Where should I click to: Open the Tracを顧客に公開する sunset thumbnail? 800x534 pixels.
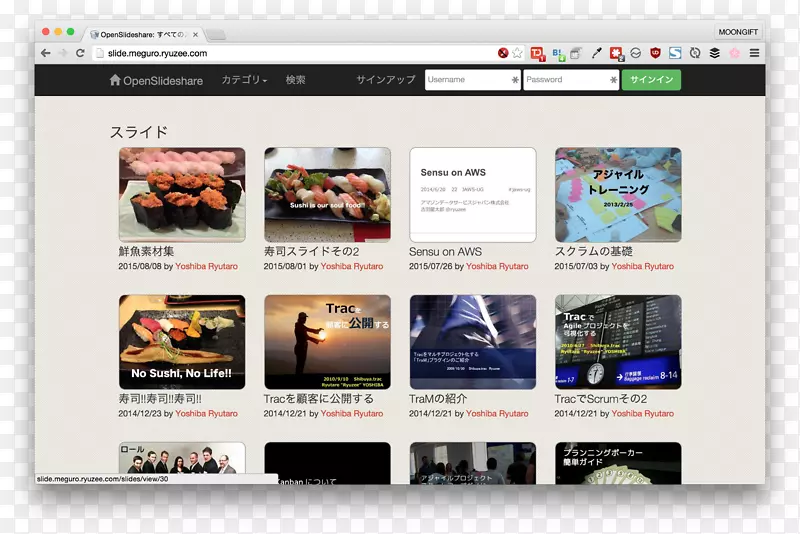(328, 342)
